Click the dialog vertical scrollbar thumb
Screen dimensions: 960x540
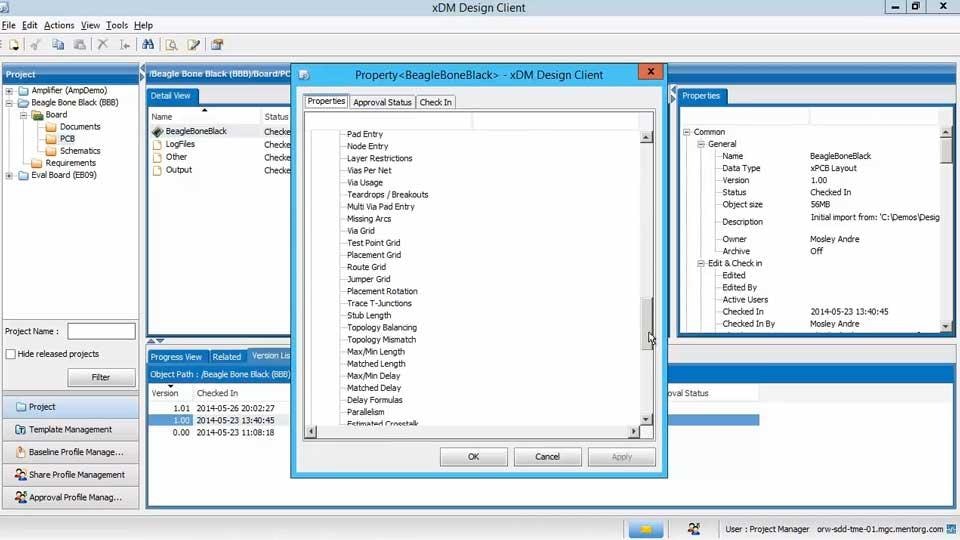tap(647, 323)
